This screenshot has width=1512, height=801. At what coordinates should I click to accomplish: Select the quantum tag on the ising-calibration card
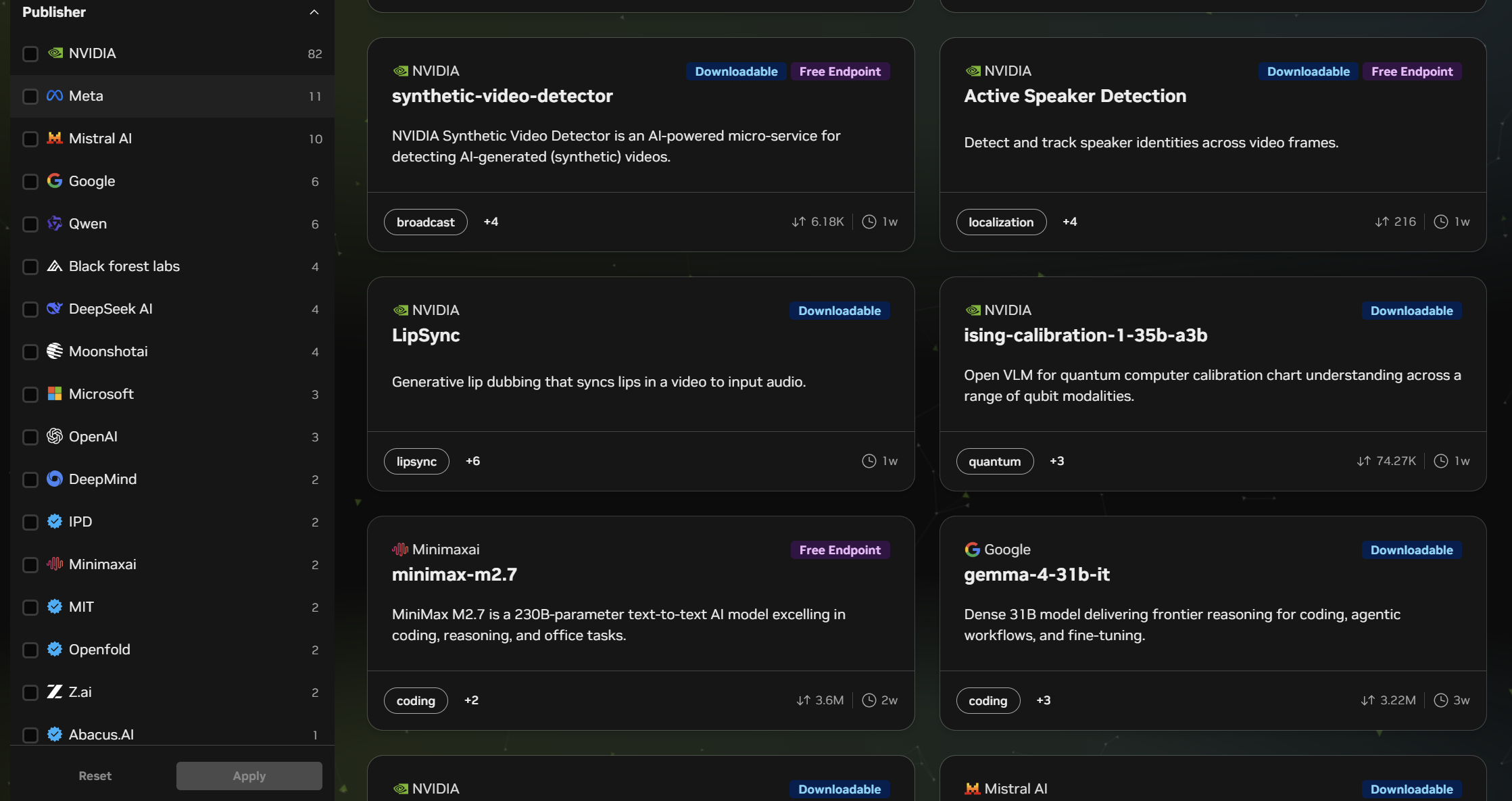click(x=994, y=460)
